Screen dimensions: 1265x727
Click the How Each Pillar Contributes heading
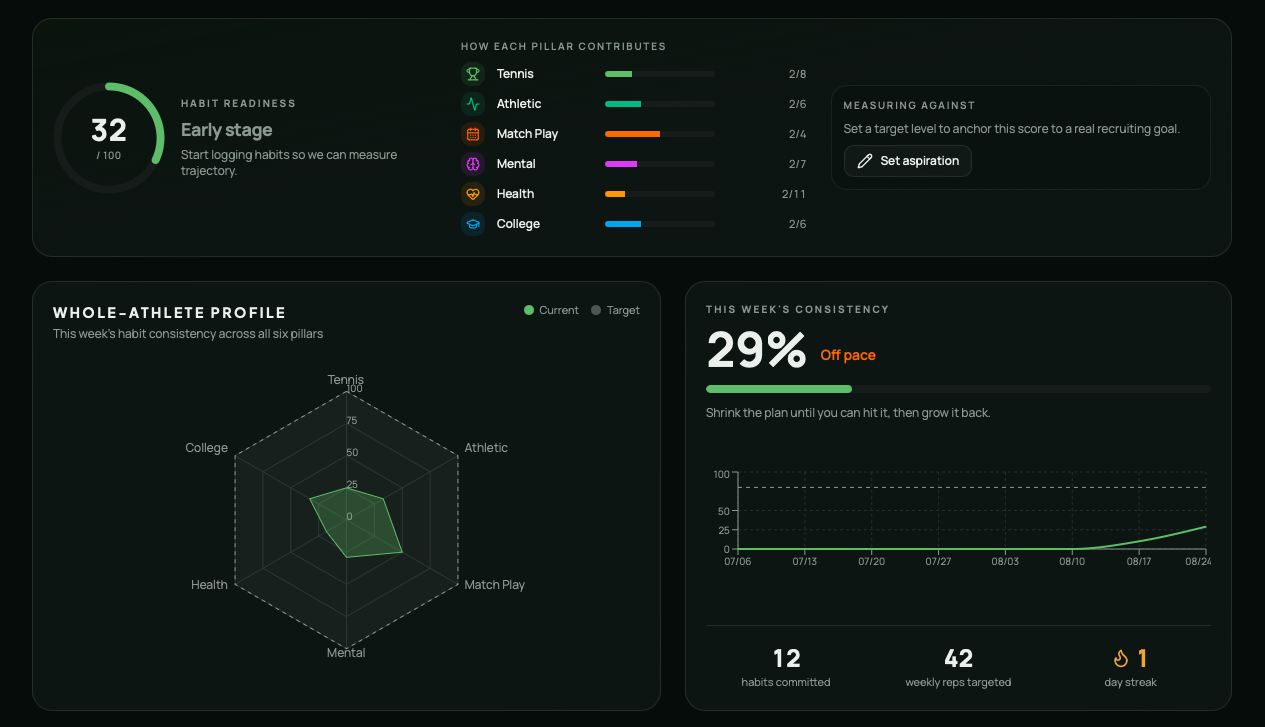point(563,47)
